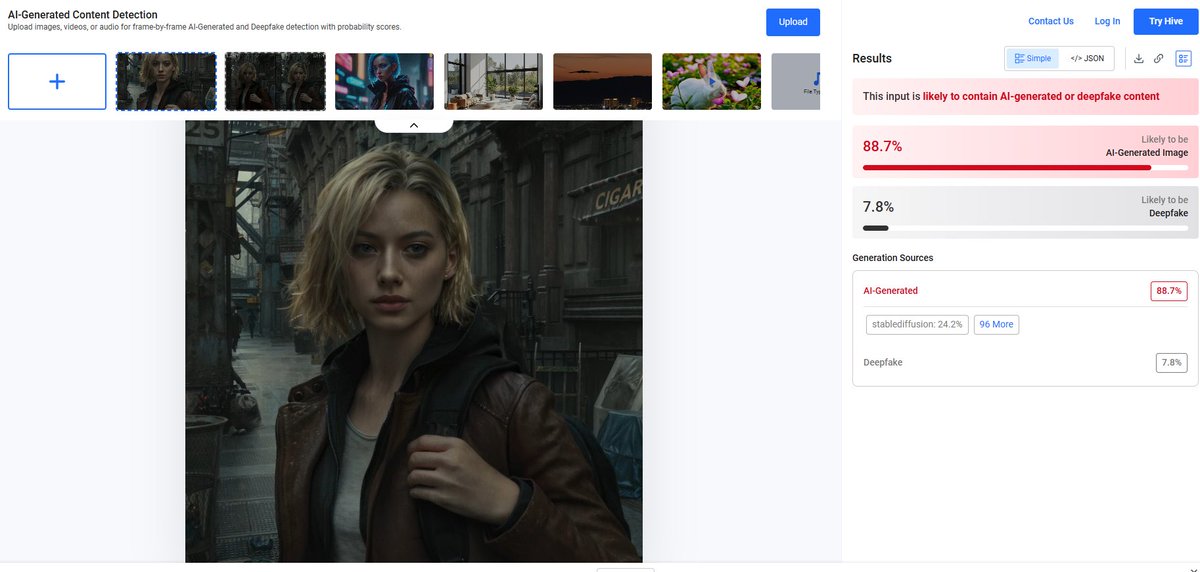This screenshot has height=572, width=1200.
Task: Click the 7.8% badge in Generation Sources
Action: pos(1171,362)
